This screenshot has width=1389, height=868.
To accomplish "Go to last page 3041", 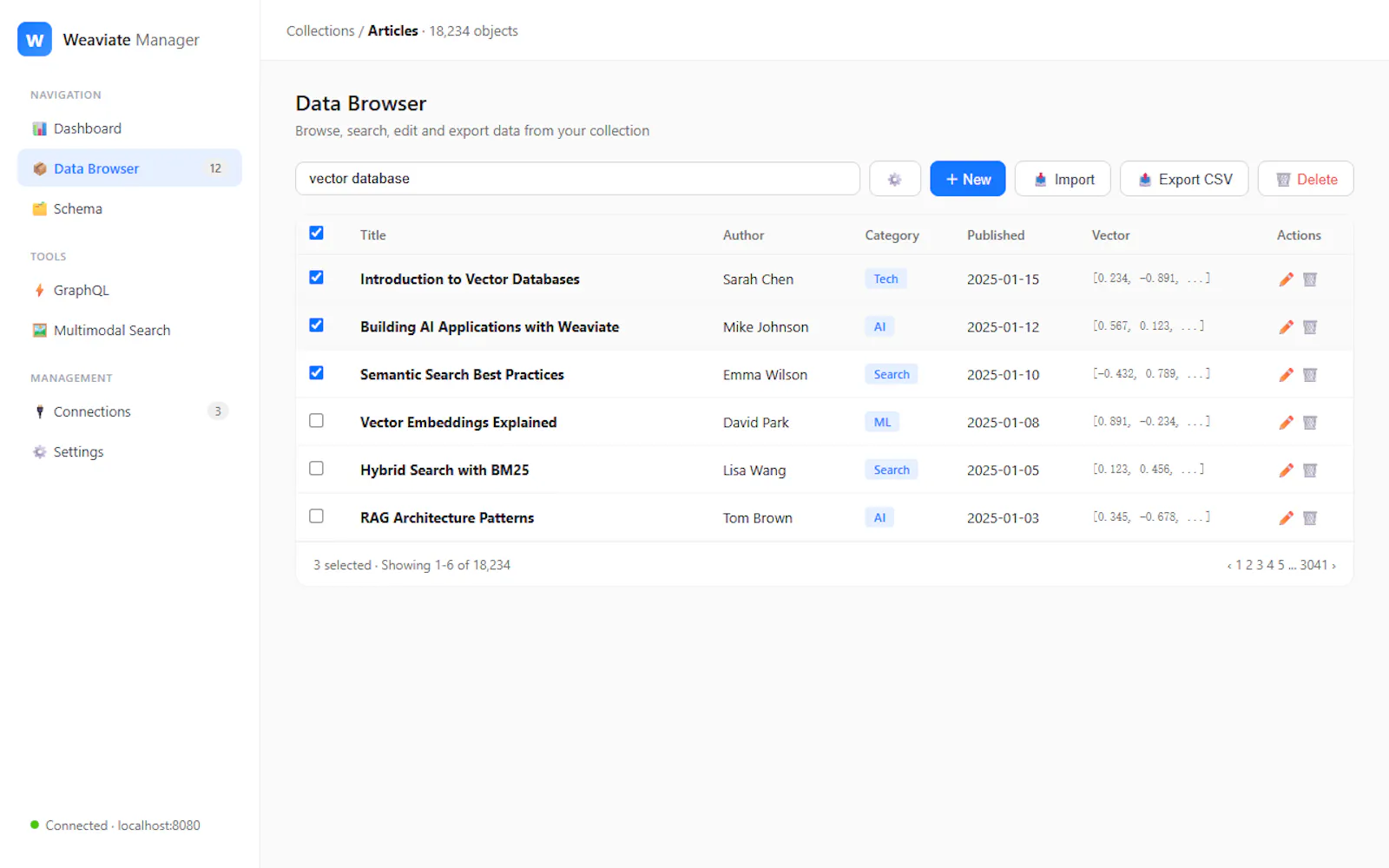I will [x=1313, y=565].
